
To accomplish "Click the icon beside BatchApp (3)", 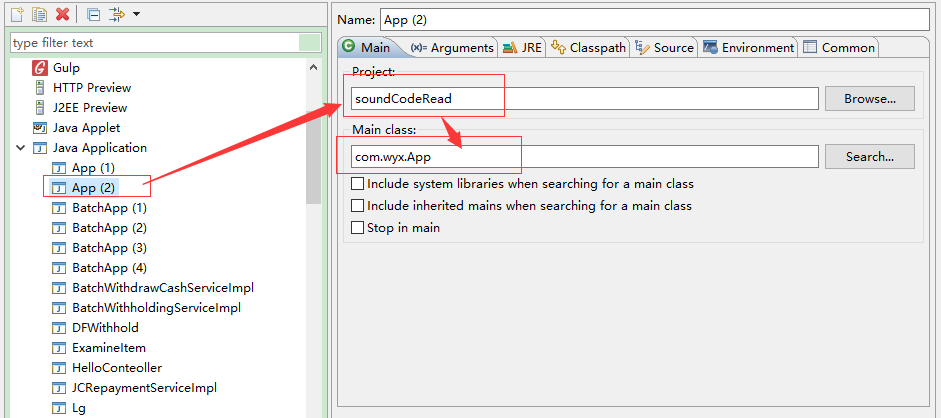I will [59, 248].
